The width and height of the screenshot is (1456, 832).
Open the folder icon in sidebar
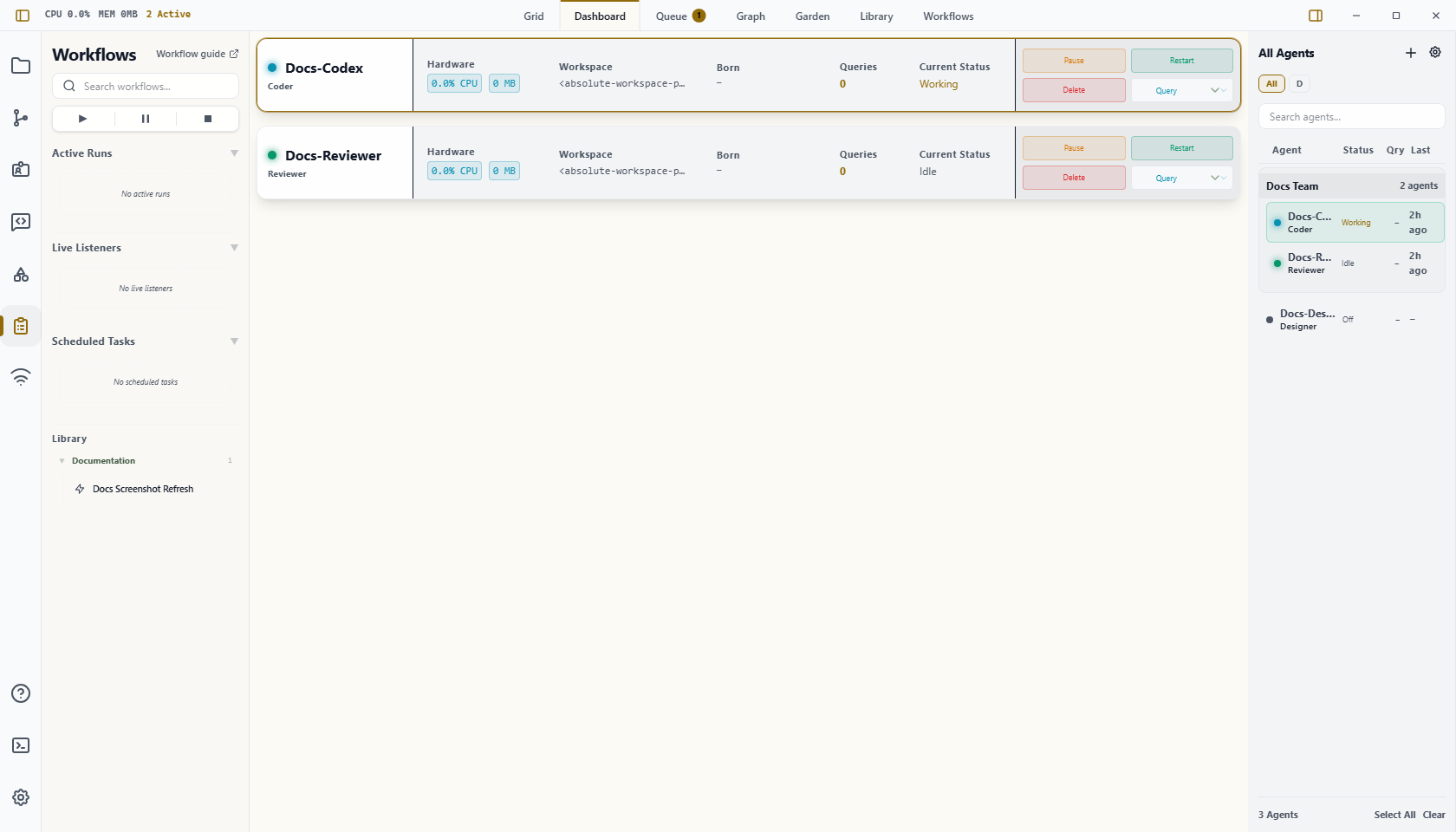(21, 66)
